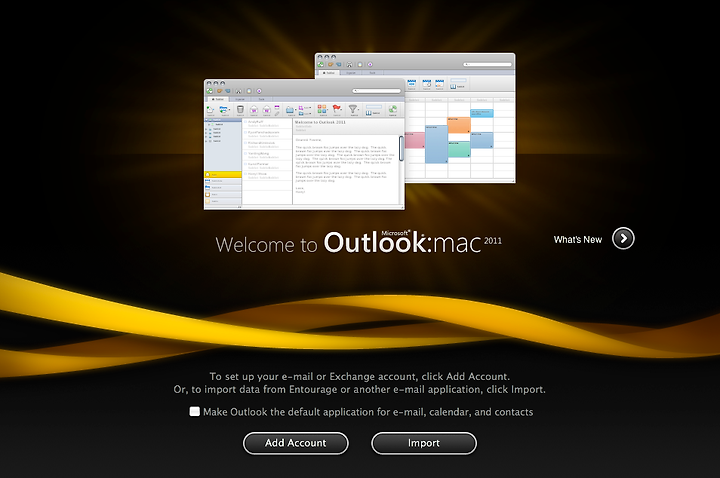Select the 'Welcome to Outlook:mac 2011' heading
Screen dimensions: 720x478
(359, 243)
